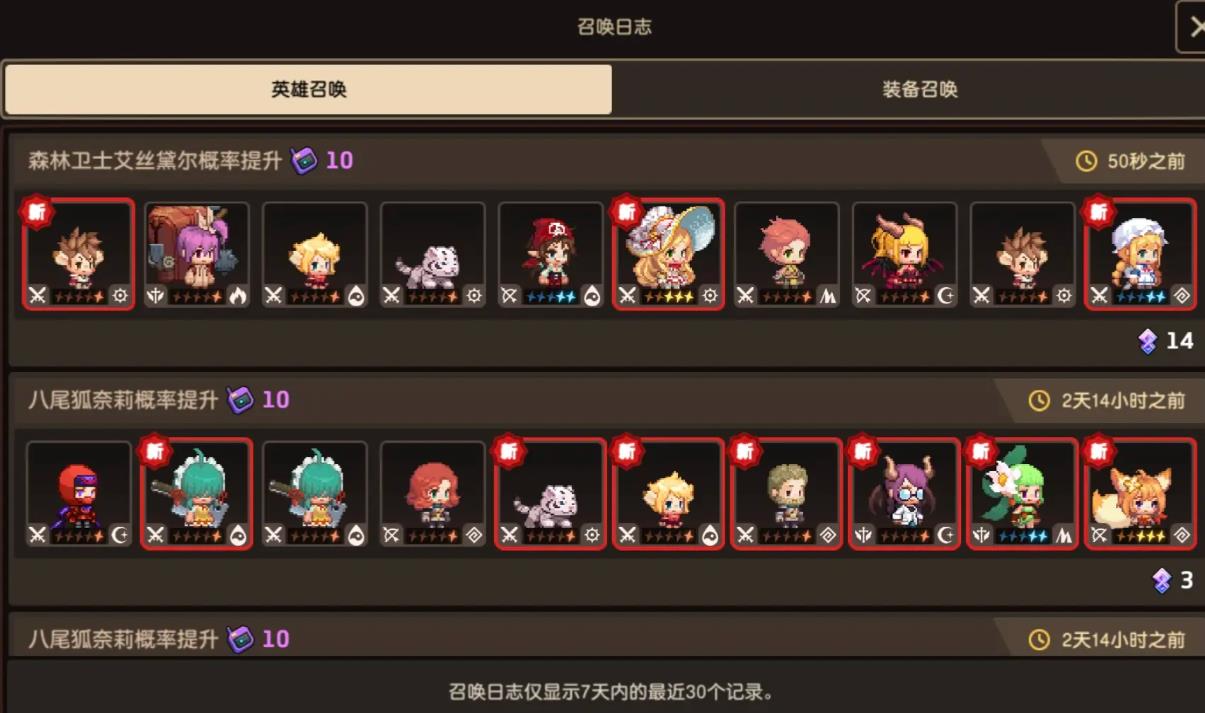Select horned blonde demon hero with wings
Viewport: 1205px width, 713px height.
click(x=905, y=255)
